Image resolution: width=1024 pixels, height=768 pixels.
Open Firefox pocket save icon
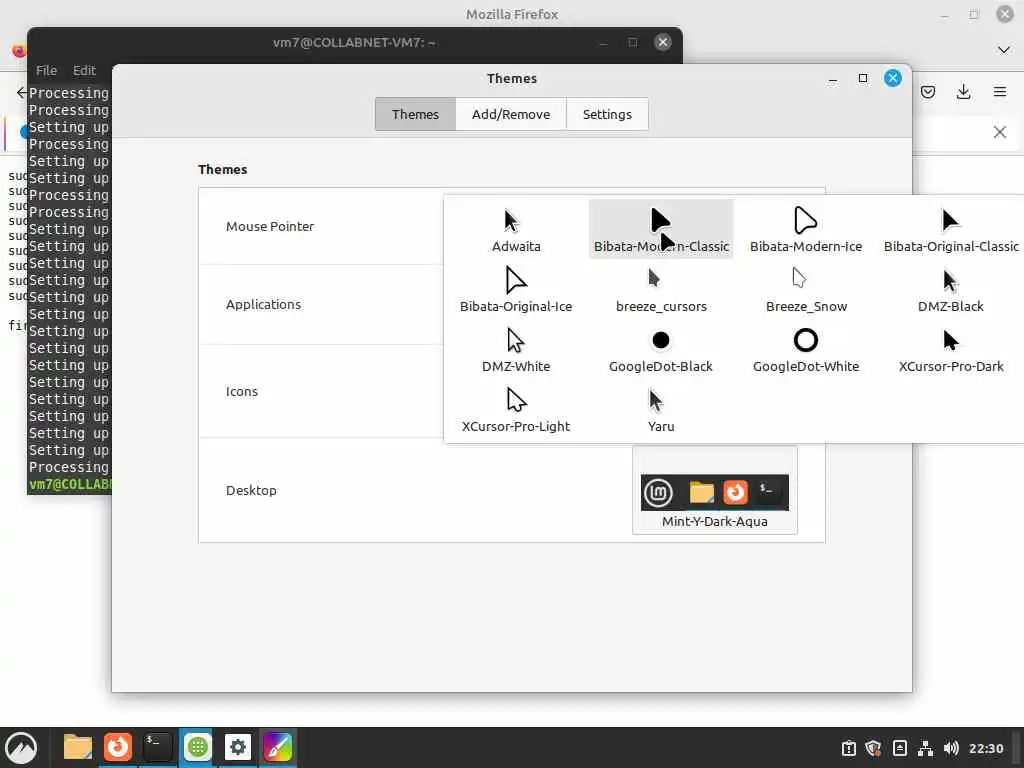click(927, 92)
